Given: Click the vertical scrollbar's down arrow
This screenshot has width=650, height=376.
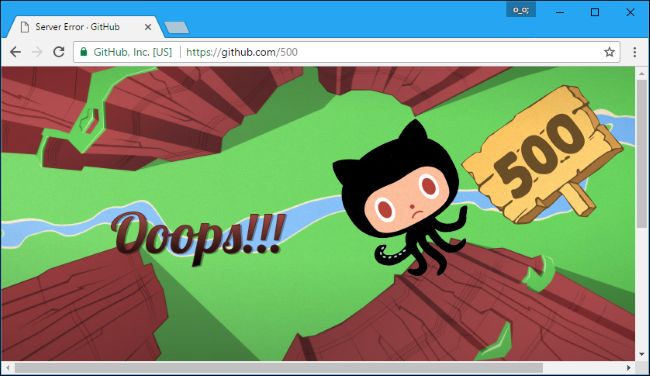Looking at the screenshot, I should click(x=642, y=355).
